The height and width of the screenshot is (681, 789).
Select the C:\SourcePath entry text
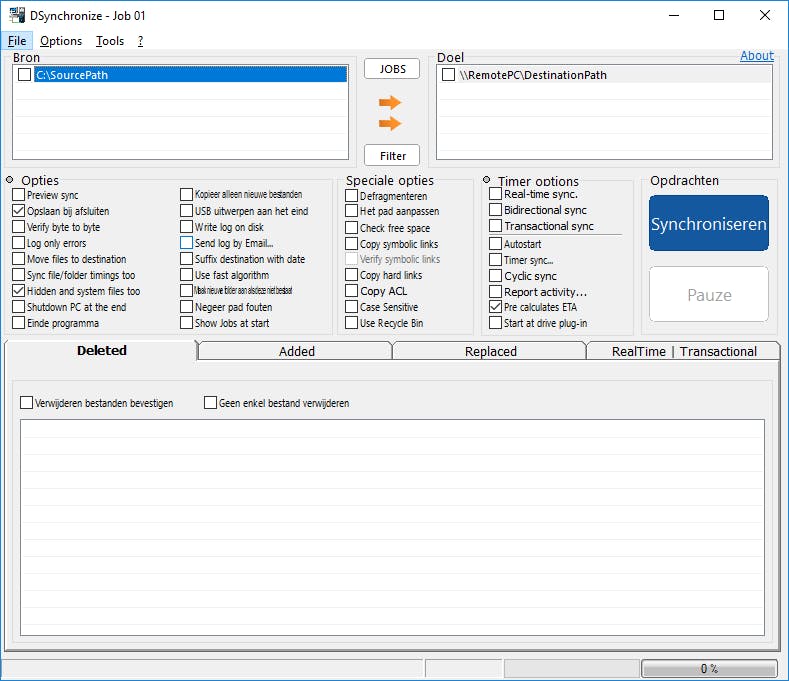click(71, 75)
